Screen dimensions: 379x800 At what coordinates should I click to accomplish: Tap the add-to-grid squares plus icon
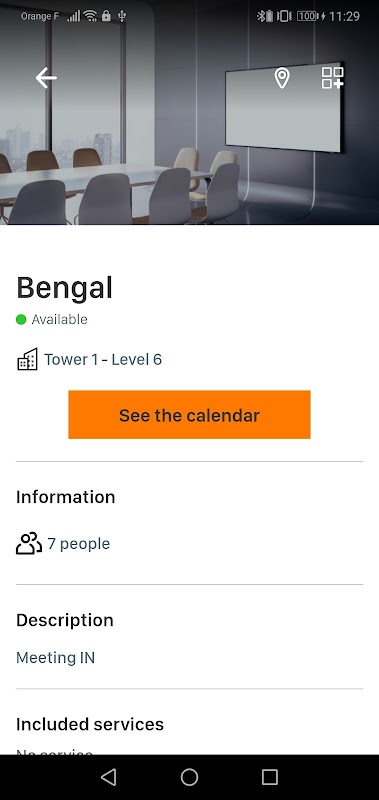click(x=333, y=78)
